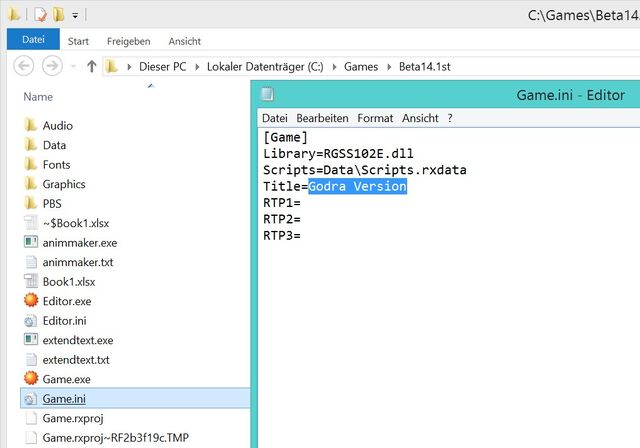Select the animmaker.exe file icon
Screen dimensions: 640x448
point(31,242)
